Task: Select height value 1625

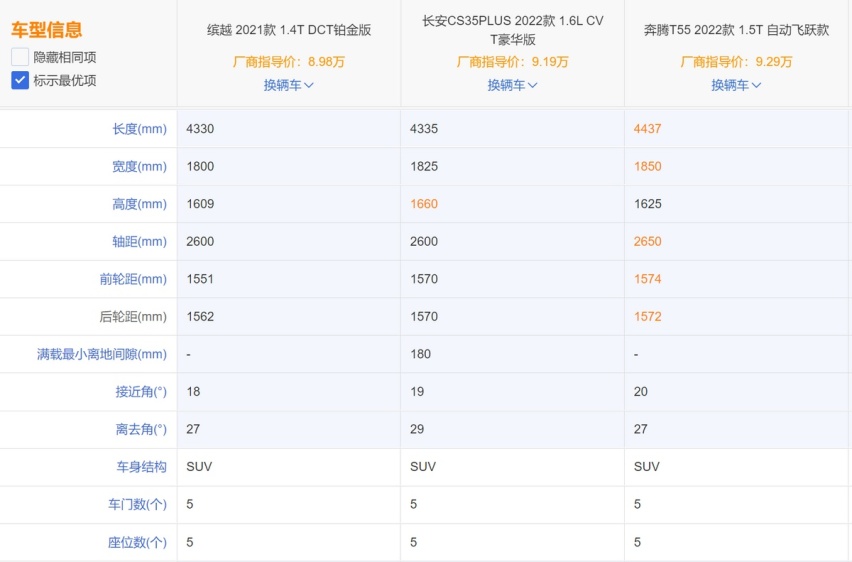Action: pos(648,204)
